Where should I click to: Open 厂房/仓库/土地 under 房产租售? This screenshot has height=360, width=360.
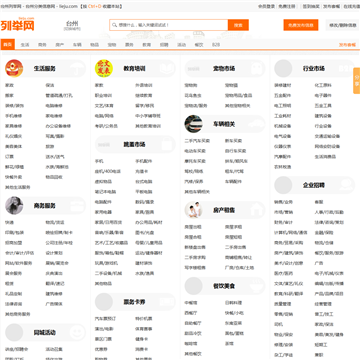point(239,268)
